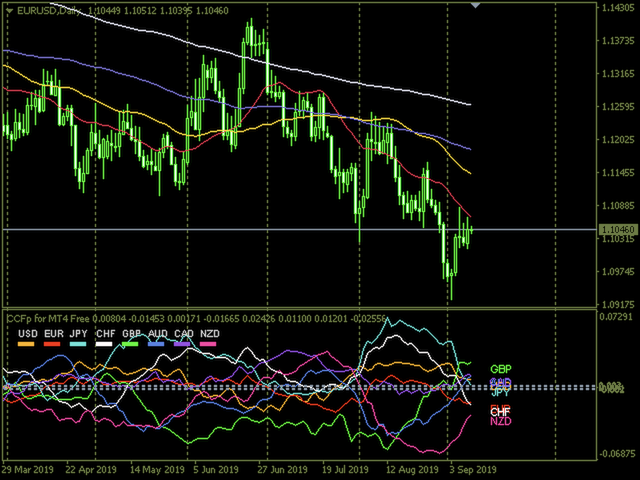Click the 29 Mar 2019 date label
640x480 pixels.
tap(29, 468)
